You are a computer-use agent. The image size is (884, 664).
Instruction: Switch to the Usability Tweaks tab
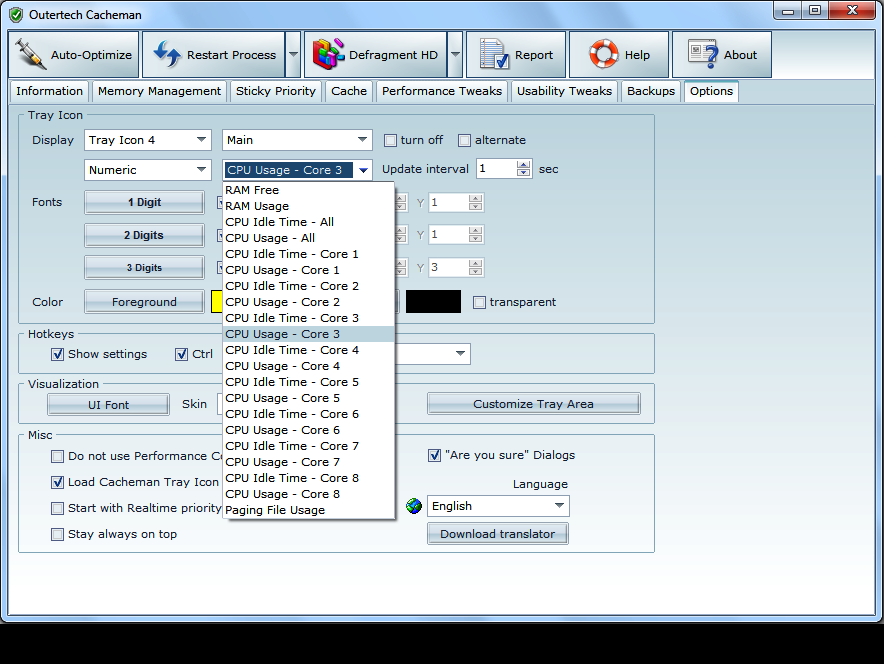pos(564,91)
